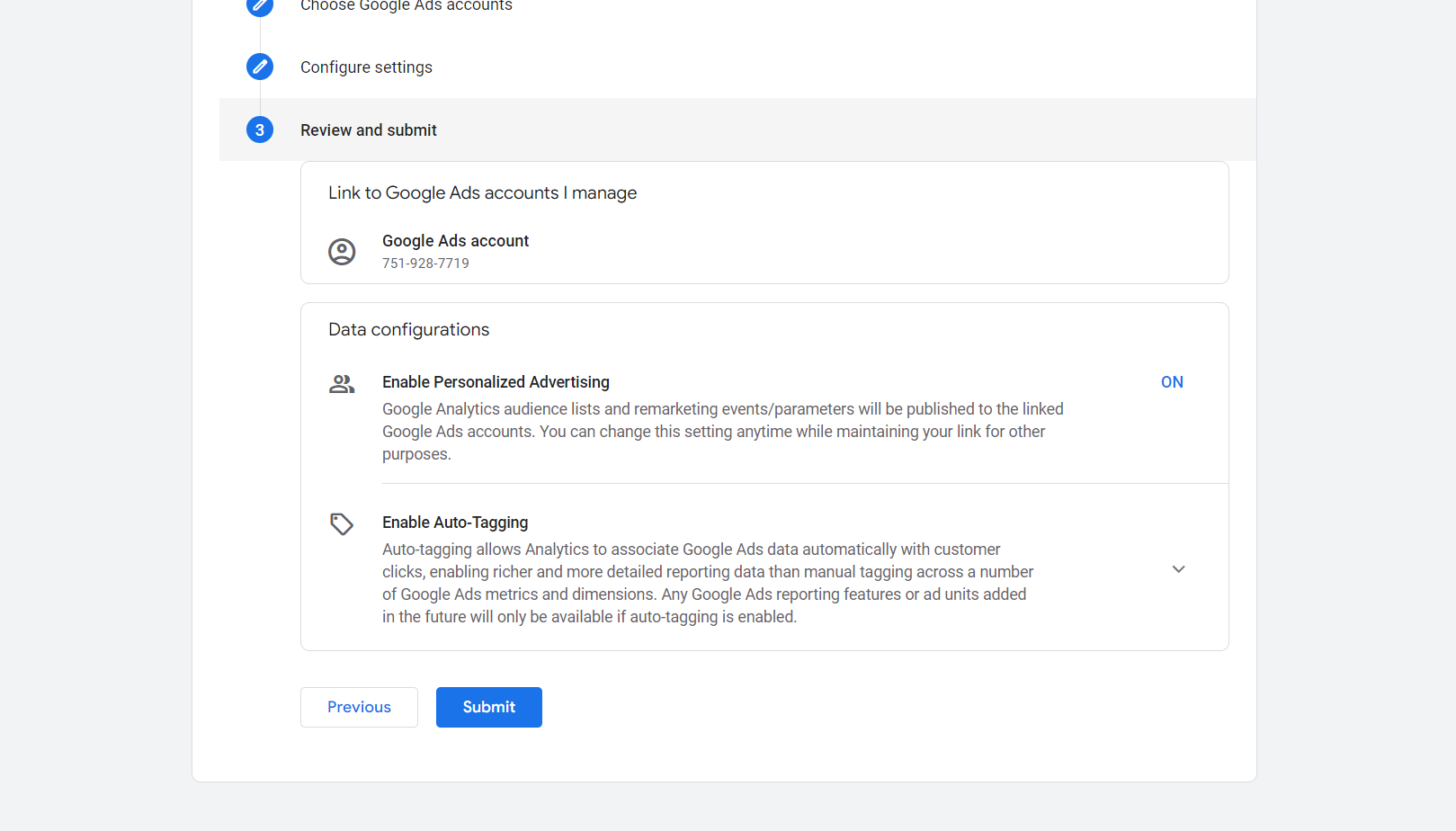Click the Data configurations title
Viewport: 1456px width, 831px height.
408,330
